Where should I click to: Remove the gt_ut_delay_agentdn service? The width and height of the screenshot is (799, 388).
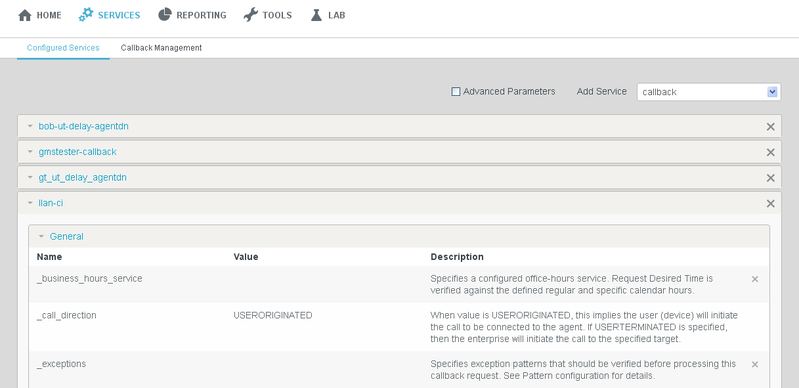770,178
